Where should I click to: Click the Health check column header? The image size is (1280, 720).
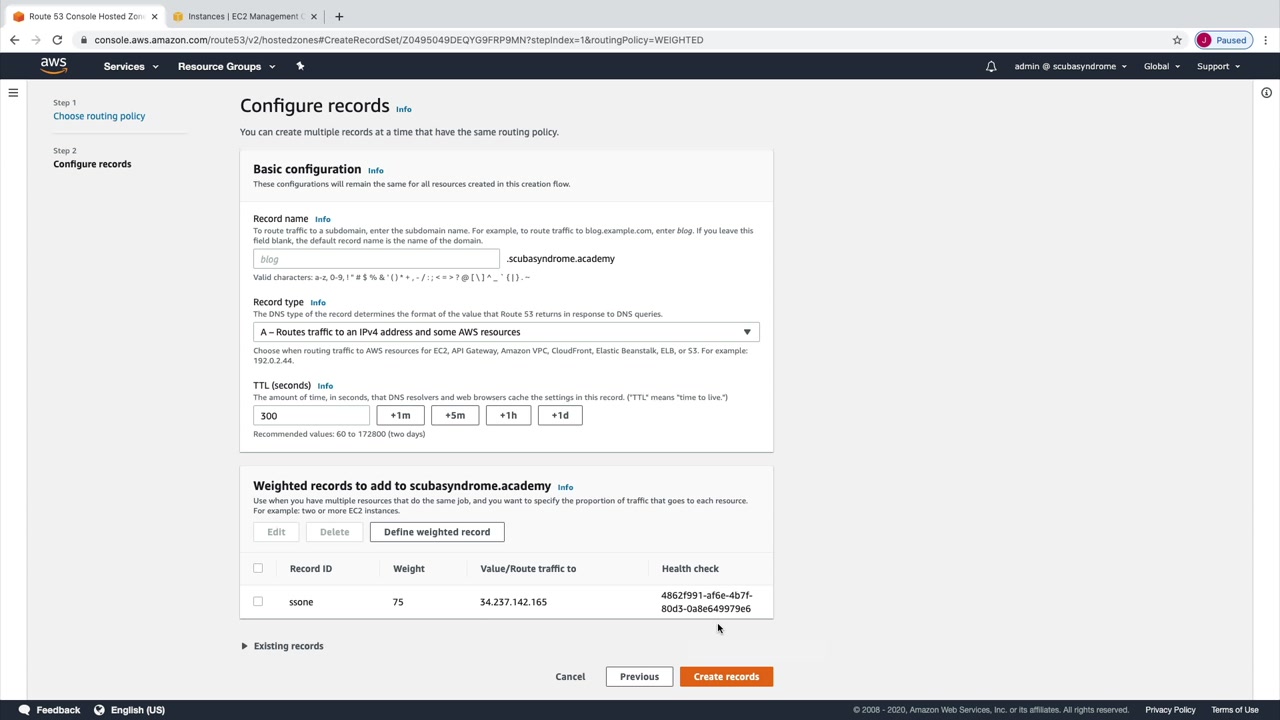[690, 569]
